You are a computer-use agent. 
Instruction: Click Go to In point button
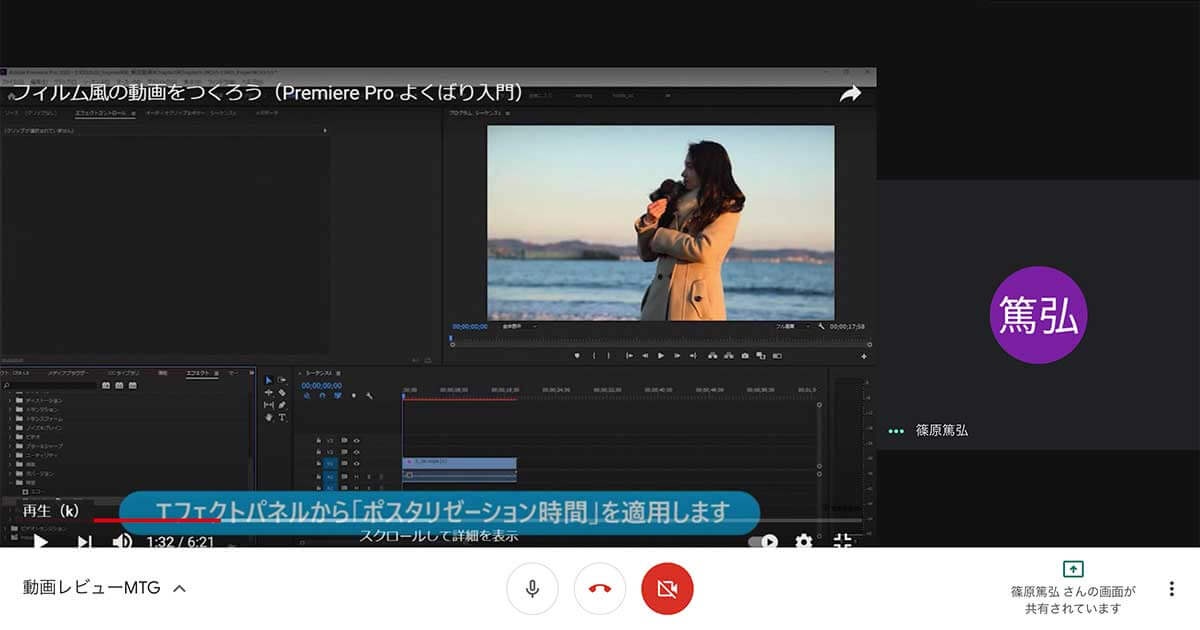(x=629, y=356)
